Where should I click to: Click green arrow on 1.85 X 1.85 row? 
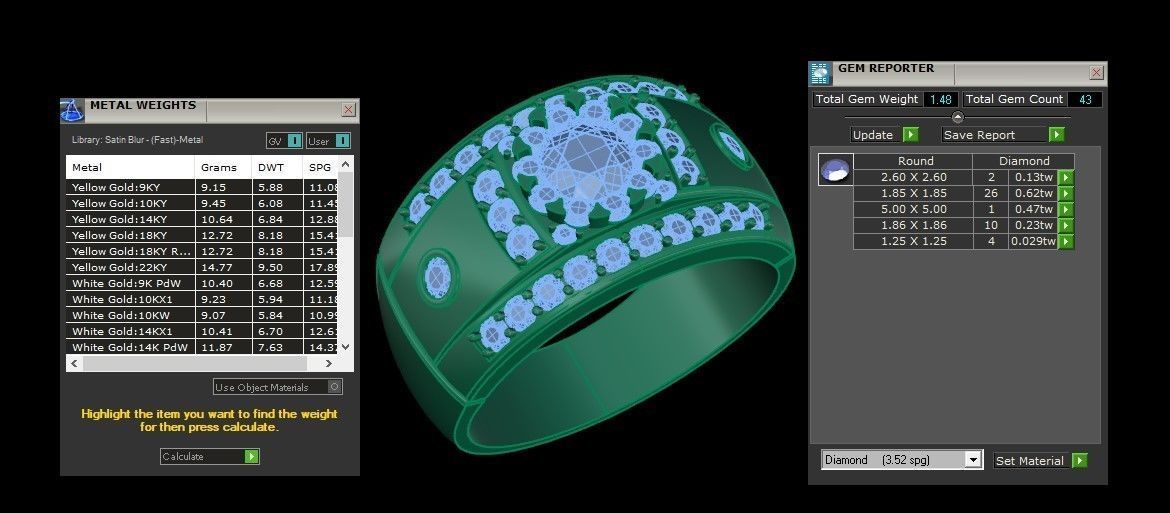pos(1066,194)
